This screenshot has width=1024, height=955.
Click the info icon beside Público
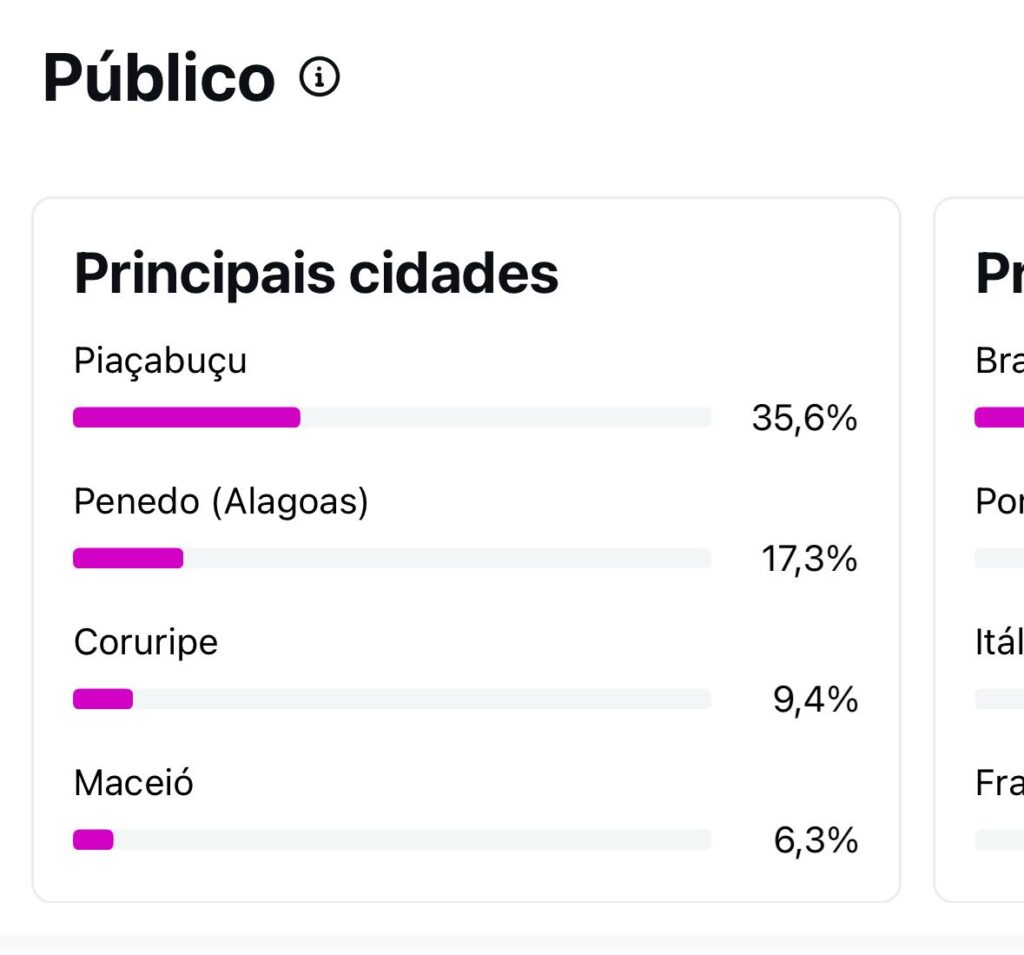(x=320, y=77)
